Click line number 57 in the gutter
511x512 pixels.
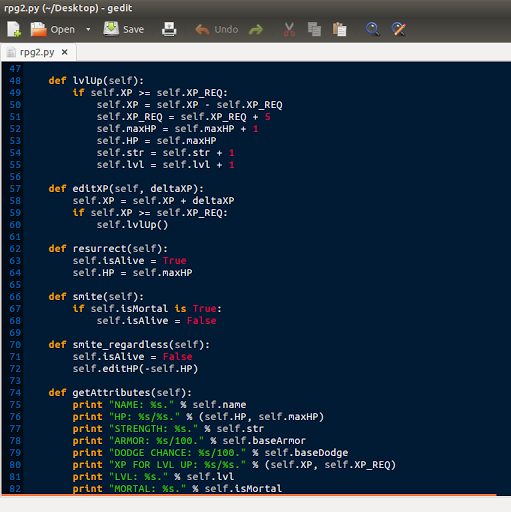tap(15, 189)
